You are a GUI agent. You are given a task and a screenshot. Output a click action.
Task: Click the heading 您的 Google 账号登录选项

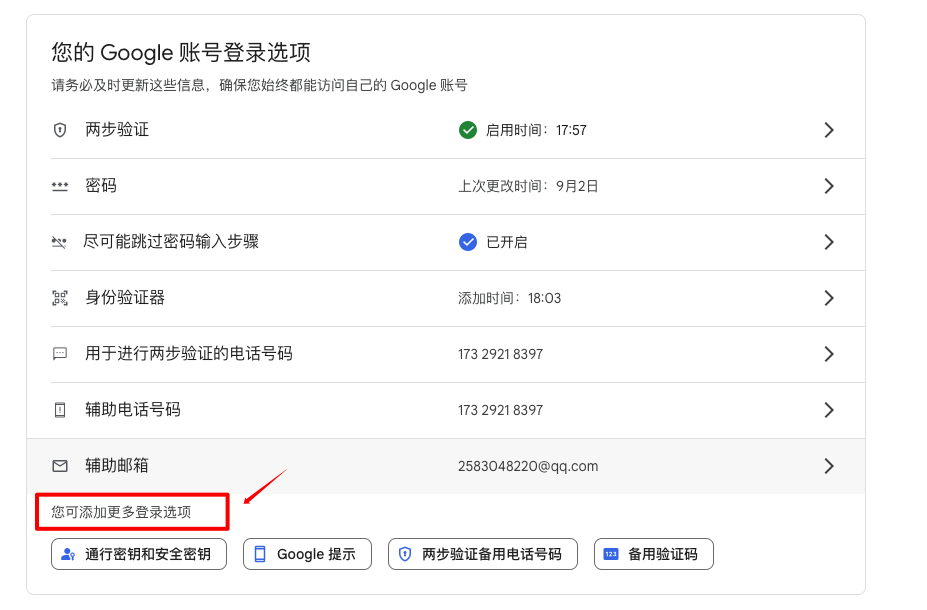[181, 53]
